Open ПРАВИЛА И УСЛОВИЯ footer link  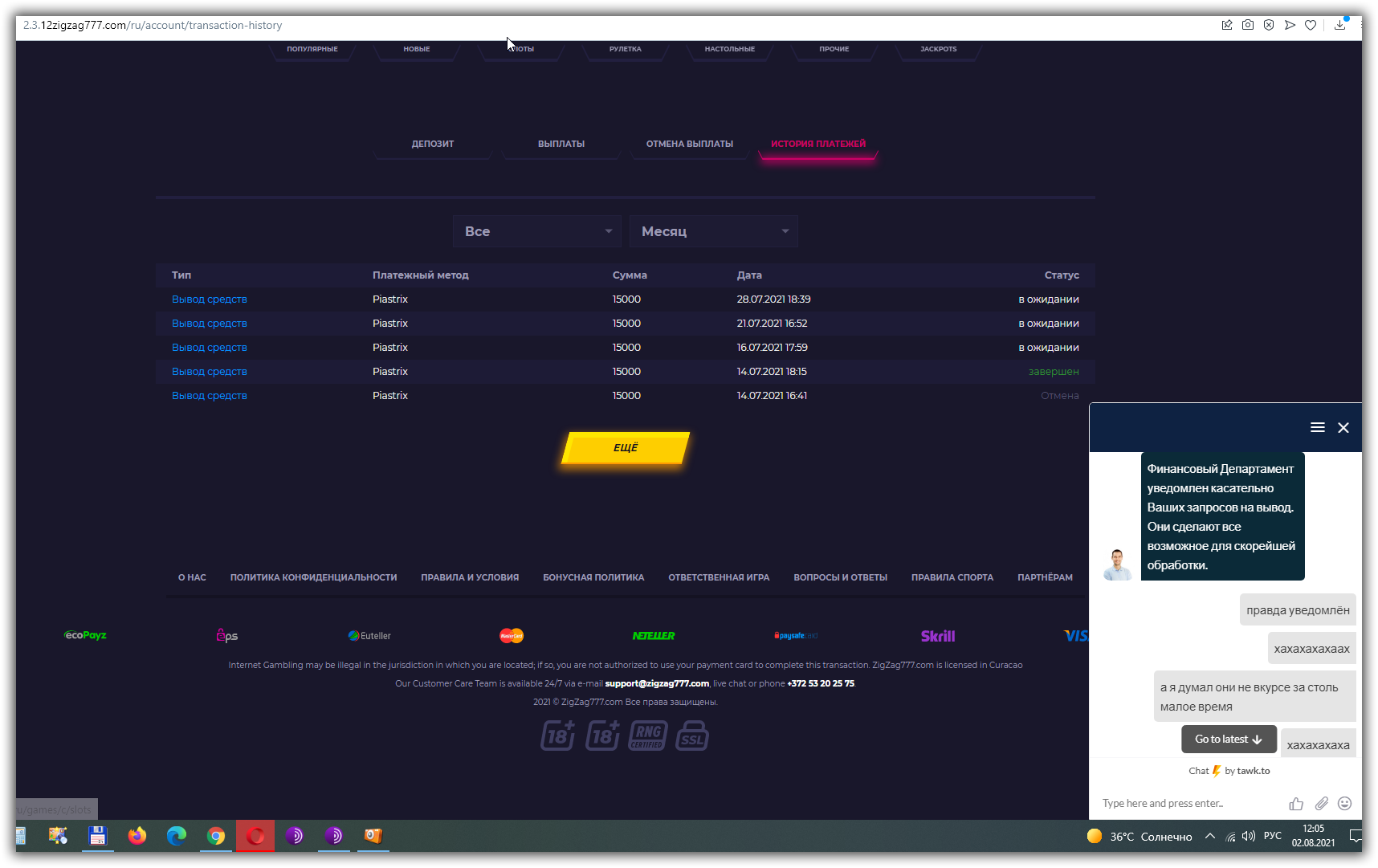click(470, 577)
